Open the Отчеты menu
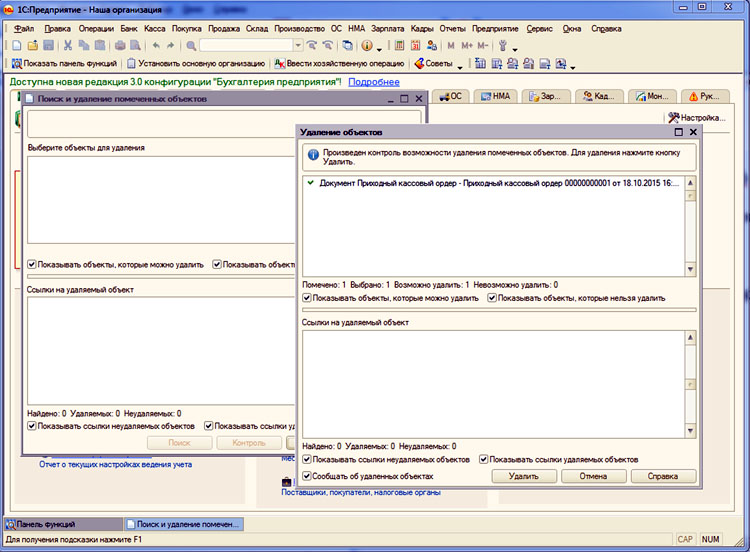Image resolution: width=750 pixels, height=552 pixels. coord(452,29)
